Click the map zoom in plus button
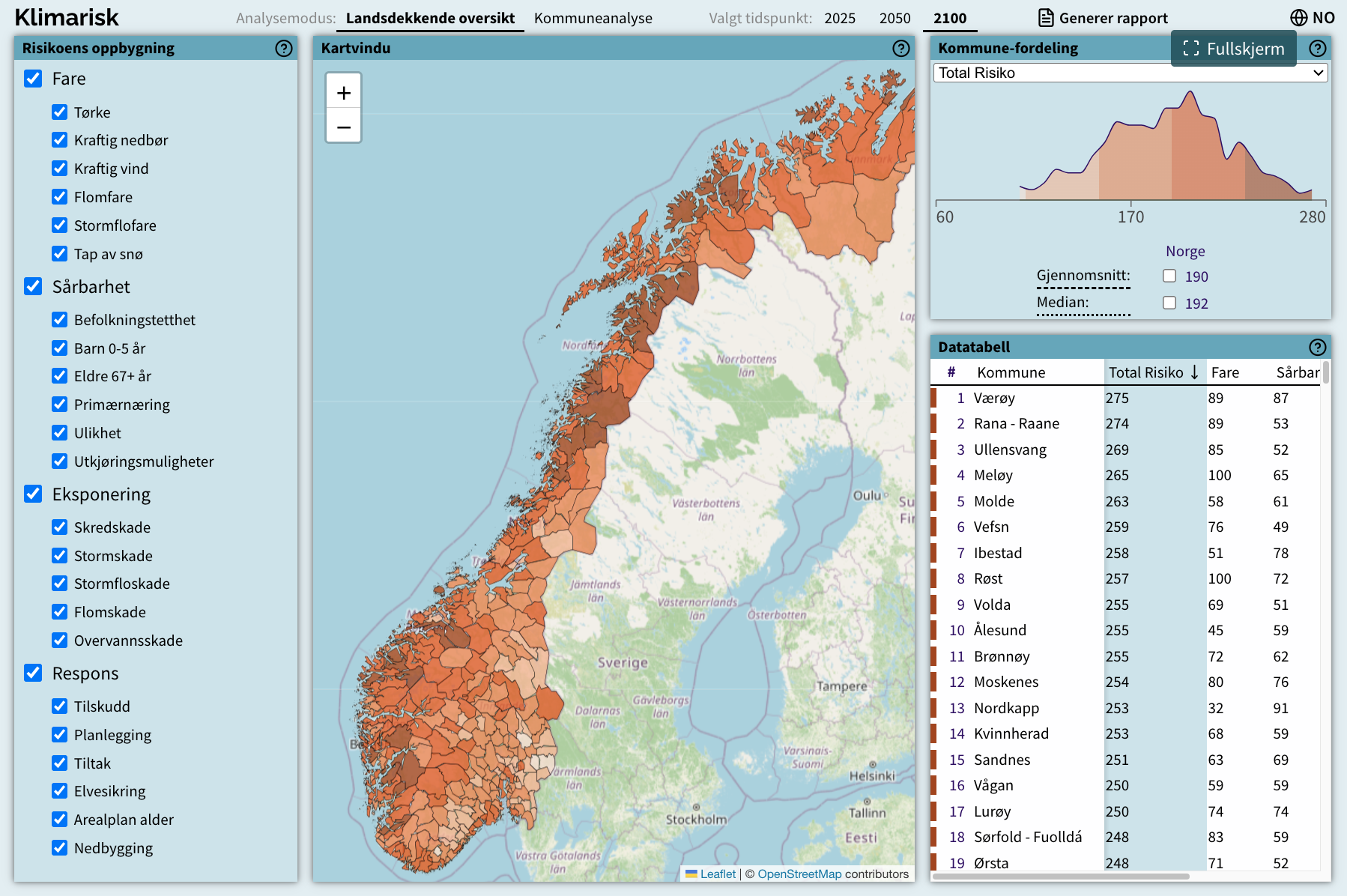Image resolution: width=1347 pixels, height=896 pixels. pos(344,93)
